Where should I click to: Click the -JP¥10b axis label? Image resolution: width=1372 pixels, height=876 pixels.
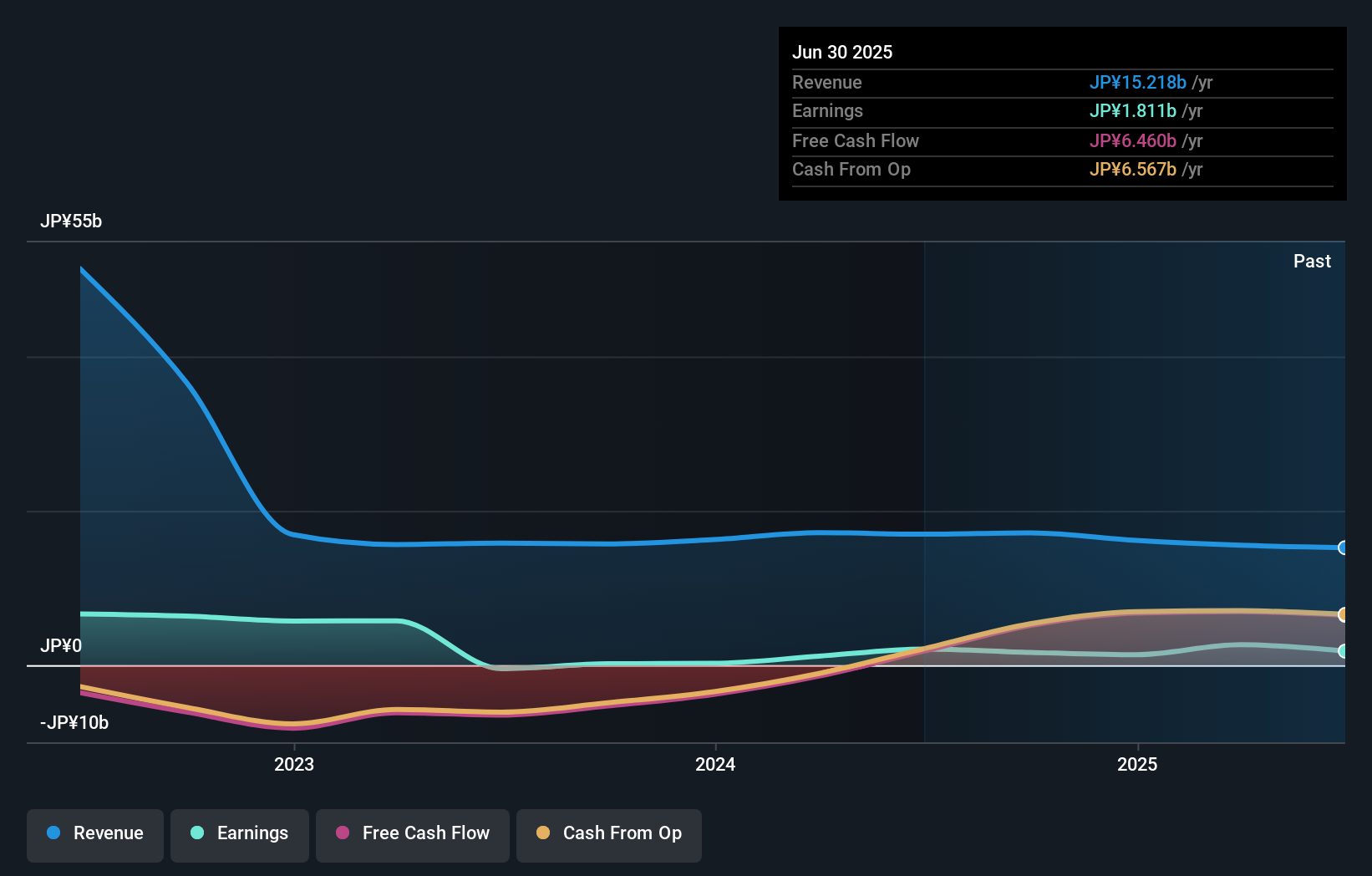pos(74,722)
